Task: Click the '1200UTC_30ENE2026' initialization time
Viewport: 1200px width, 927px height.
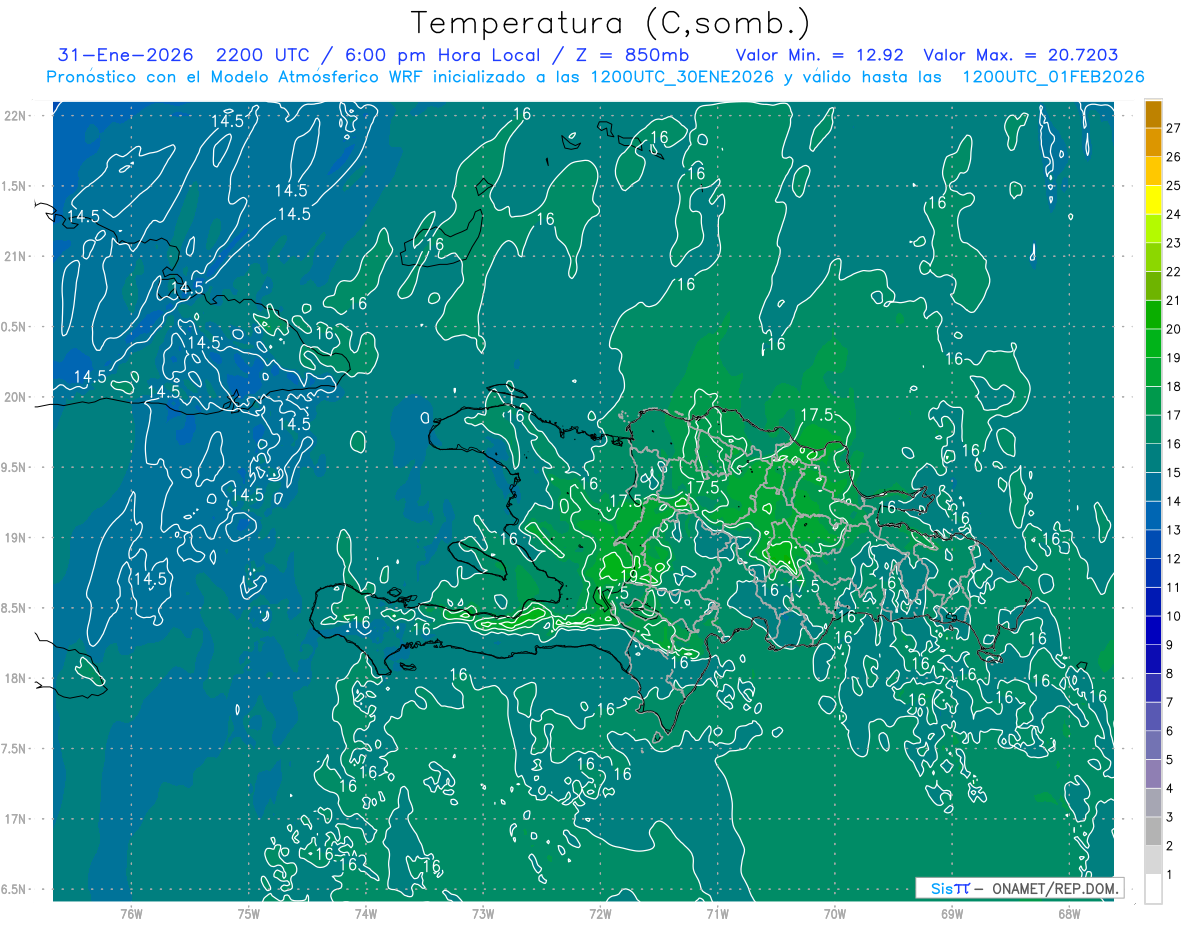Action: (x=682, y=77)
